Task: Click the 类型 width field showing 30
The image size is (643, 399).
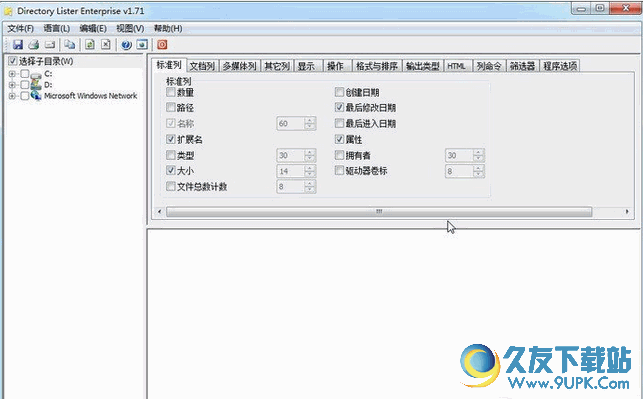Action: pos(291,155)
